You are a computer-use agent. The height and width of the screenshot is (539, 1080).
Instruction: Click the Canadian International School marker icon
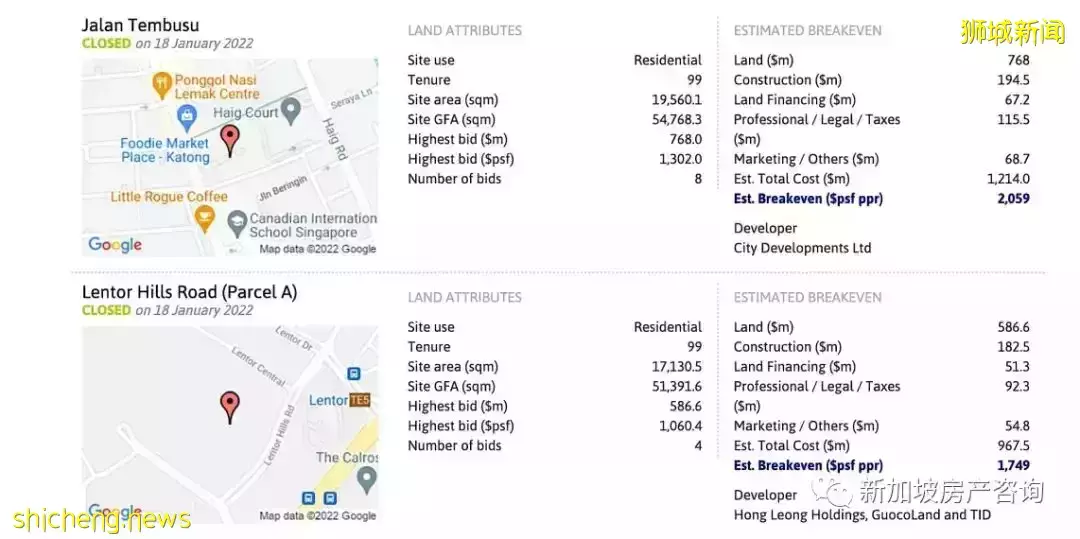tap(237, 221)
